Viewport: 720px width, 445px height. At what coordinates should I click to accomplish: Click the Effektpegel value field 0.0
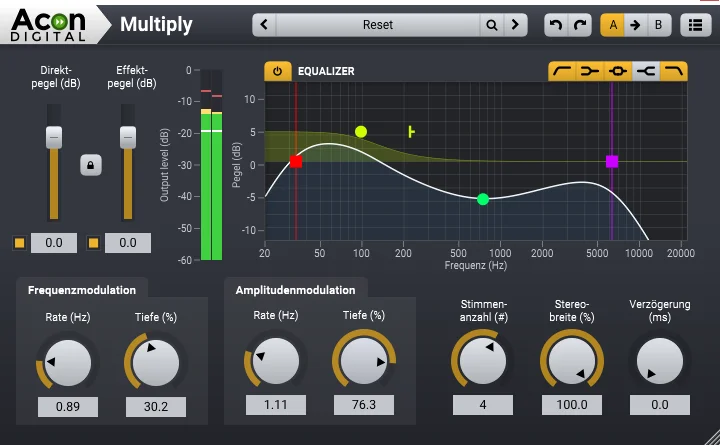(x=128, y=243)
